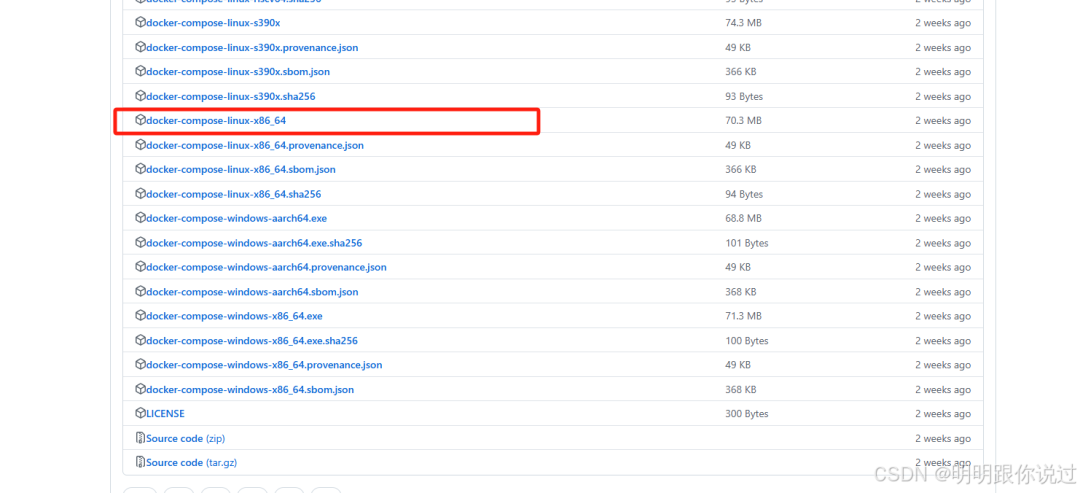Viewport: 1080px width, 493px height.
Task: Open the docker-compose-linux-s390x.sbom.json link
Action: tap(238, 72)
